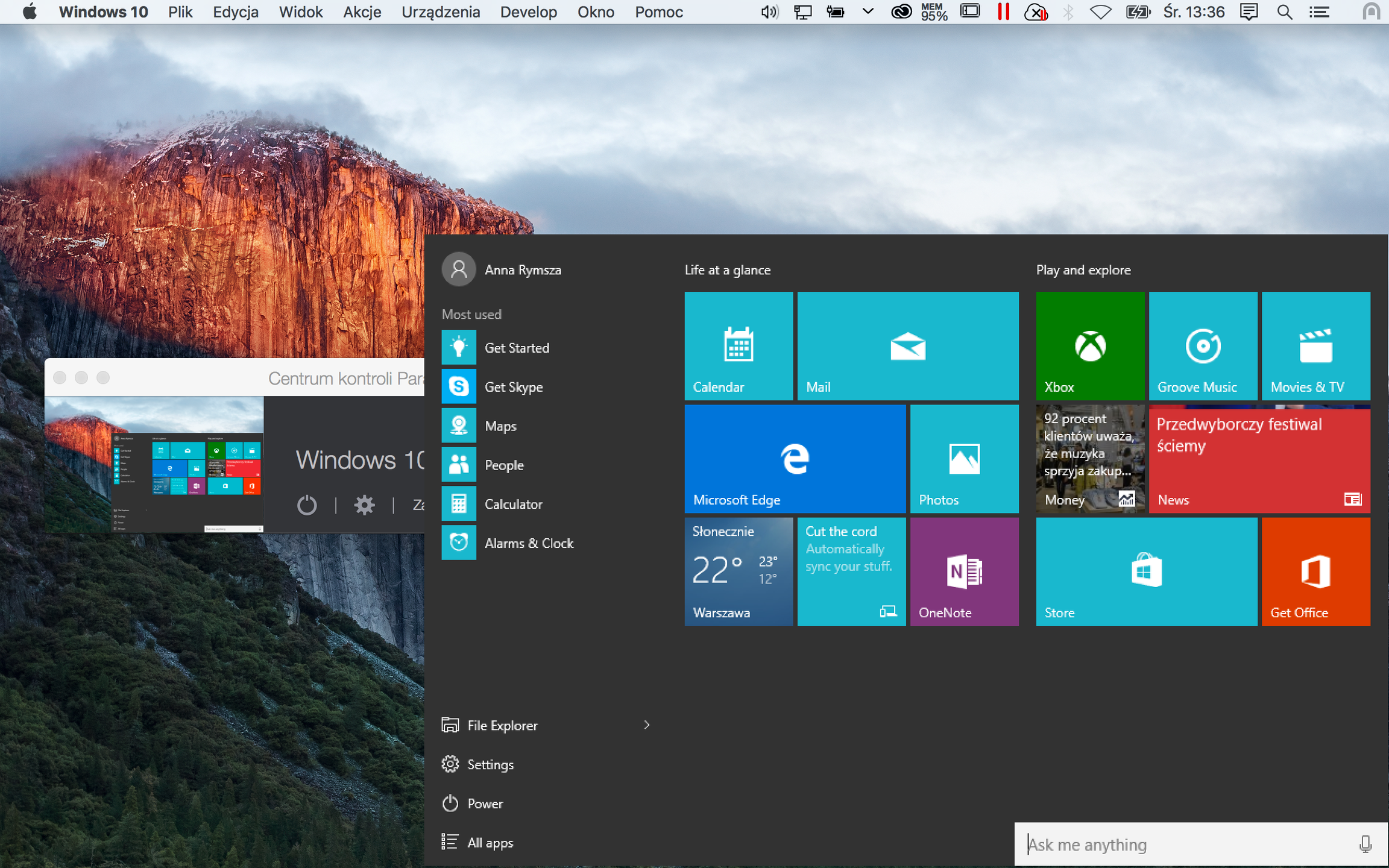This screenshot has height=868, width=1389.
Task: Open Settings from Start menu
Action: click(x=490, y=764)
